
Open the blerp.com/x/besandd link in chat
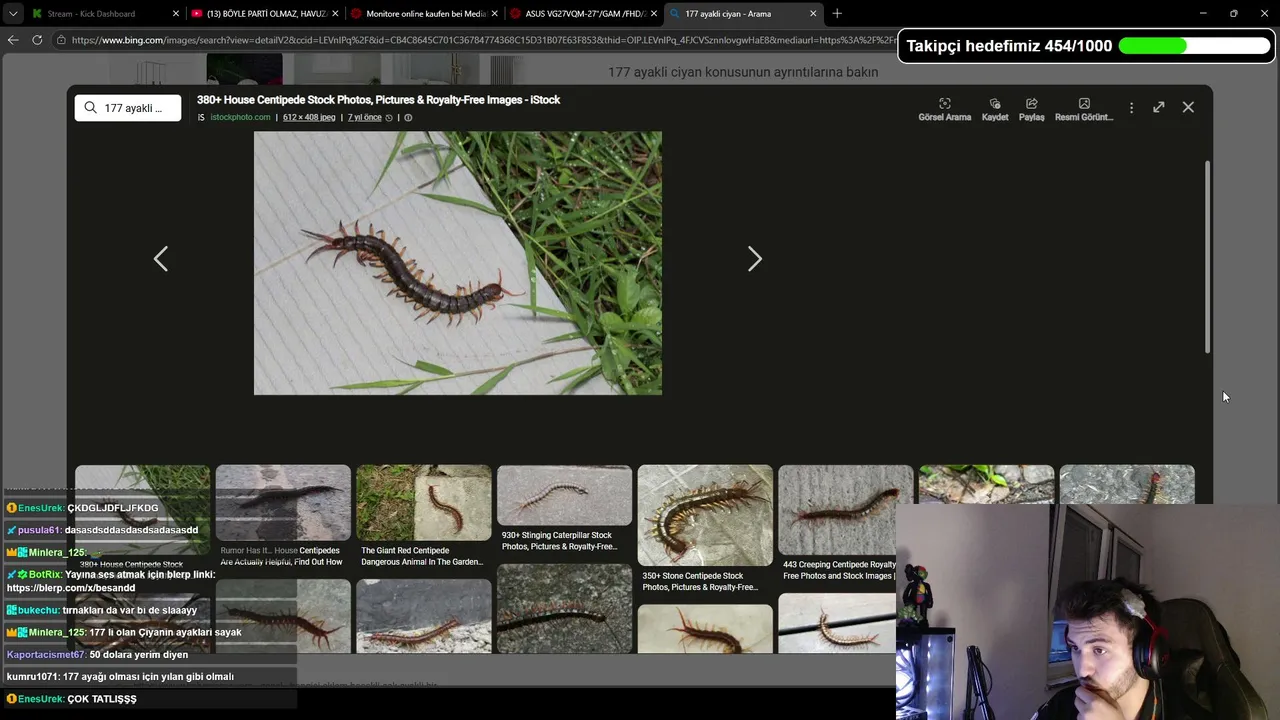pyautogui.click(x=71, y=588)
